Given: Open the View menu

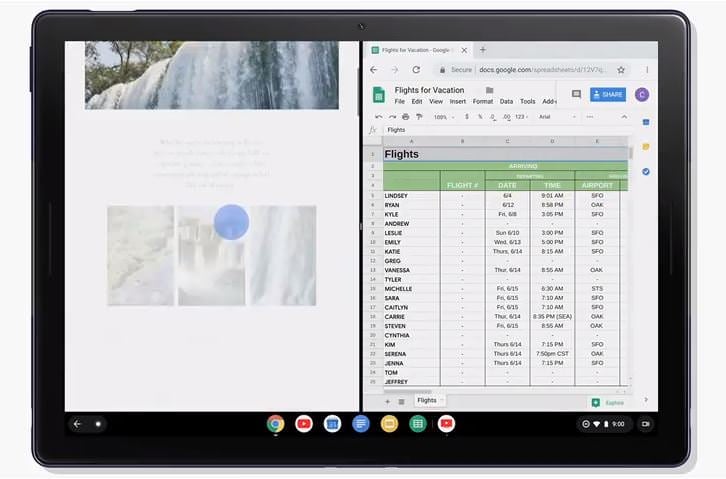Looking at the screenshot, I should click(x=436, y=101).
